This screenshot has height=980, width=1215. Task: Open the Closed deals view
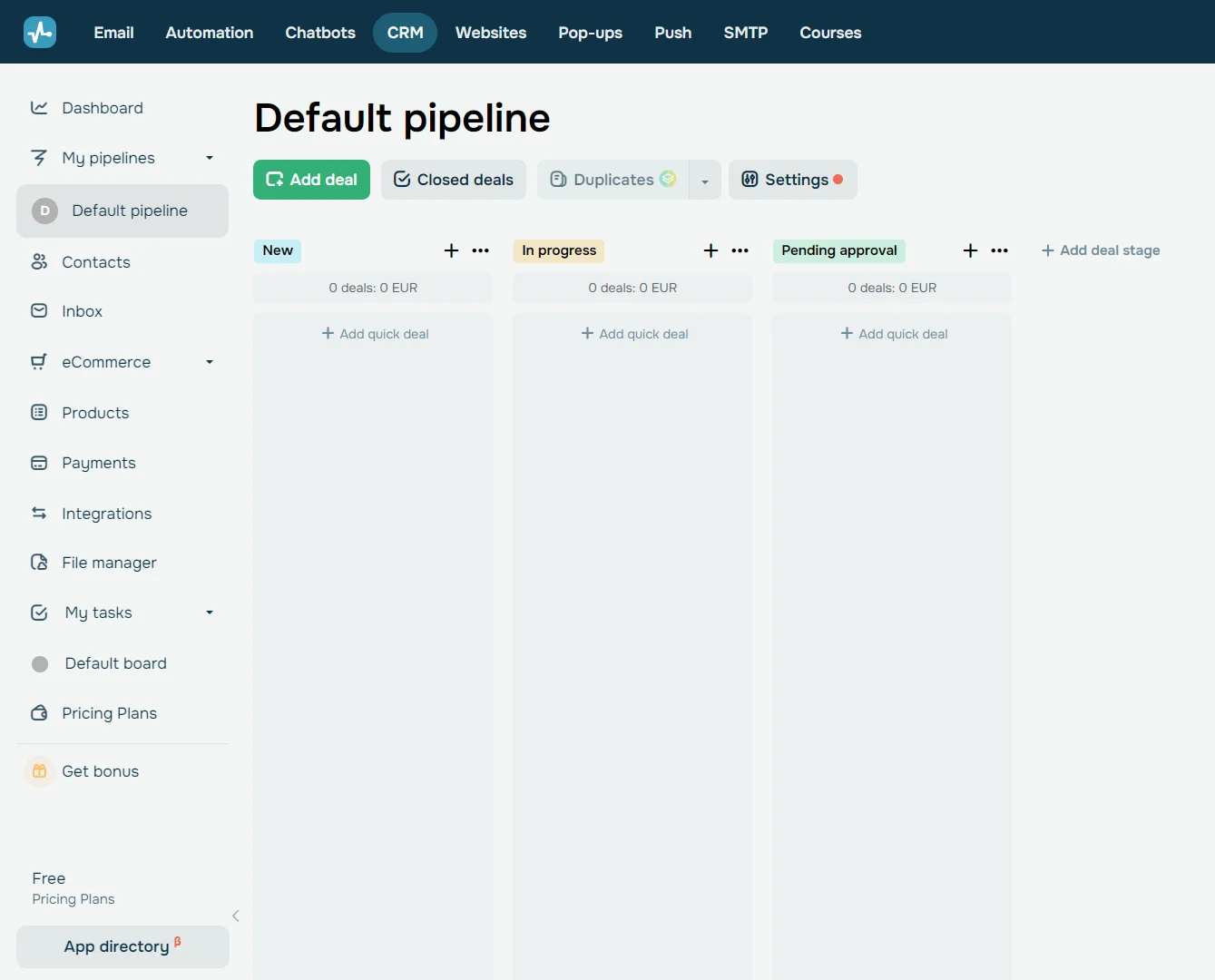pos(454,180)
